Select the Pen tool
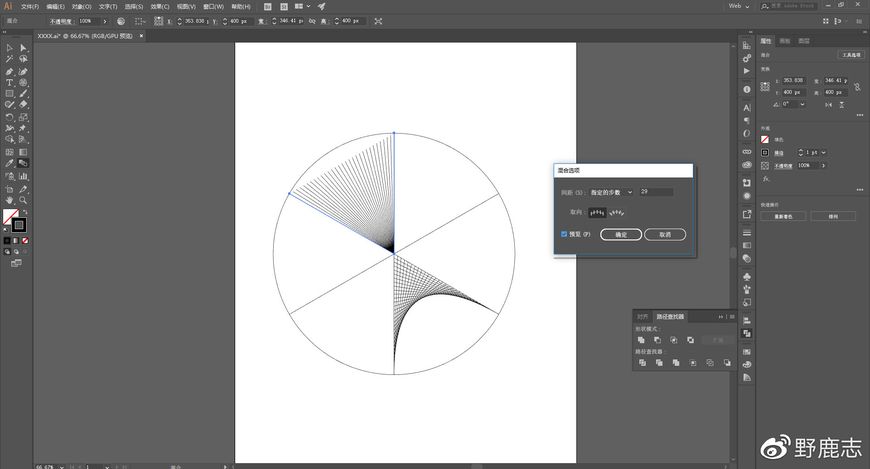The image size is (870, 469). [9, 72]
